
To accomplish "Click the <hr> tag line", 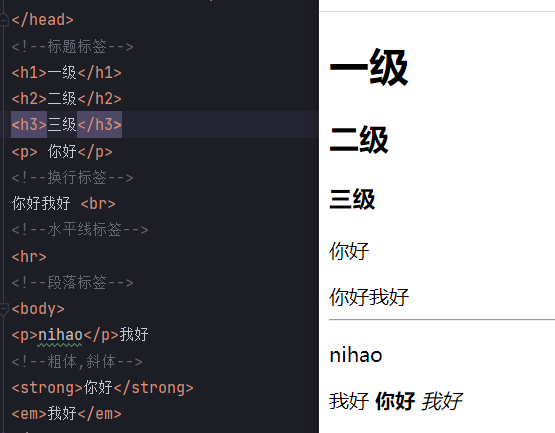I will click(29, 256).
